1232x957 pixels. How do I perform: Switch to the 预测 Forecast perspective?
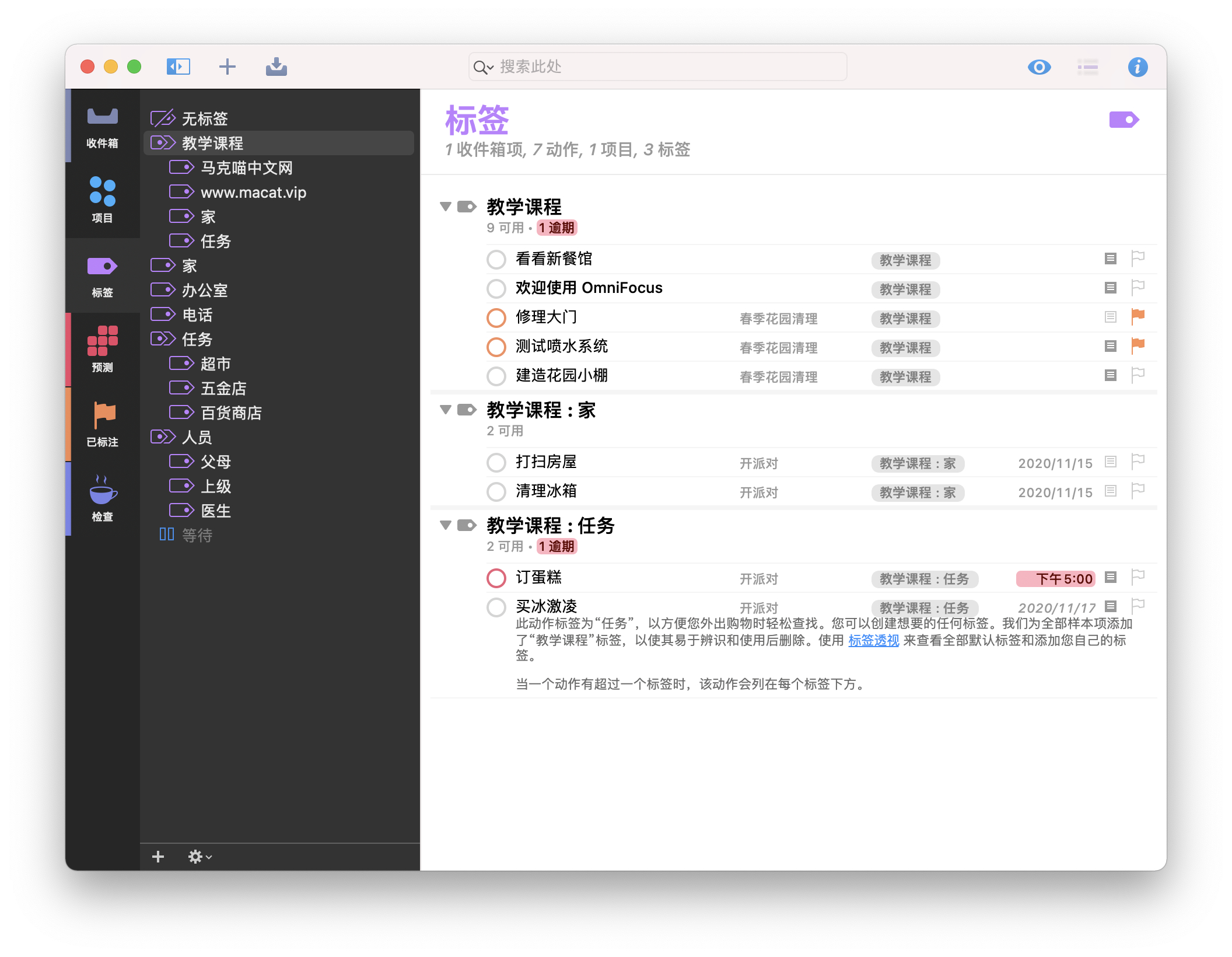pyautogui.click(x=103, y=349)
